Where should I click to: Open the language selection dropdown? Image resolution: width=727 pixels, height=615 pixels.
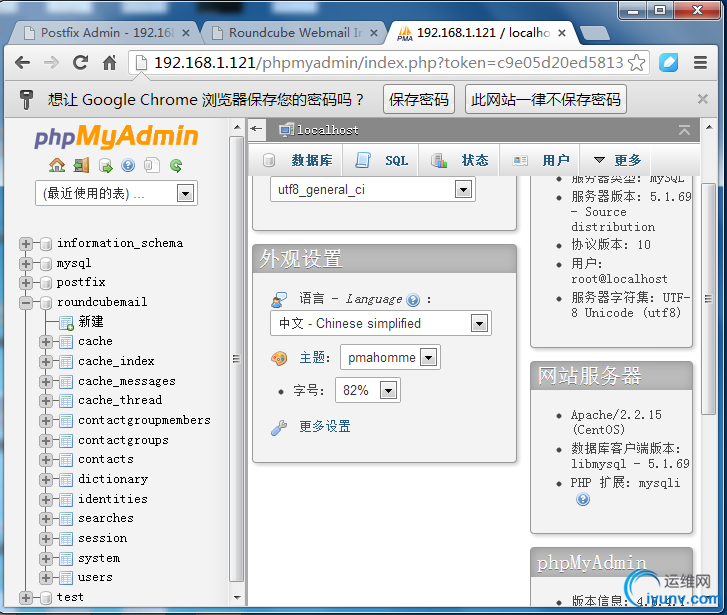pos(381,323)
